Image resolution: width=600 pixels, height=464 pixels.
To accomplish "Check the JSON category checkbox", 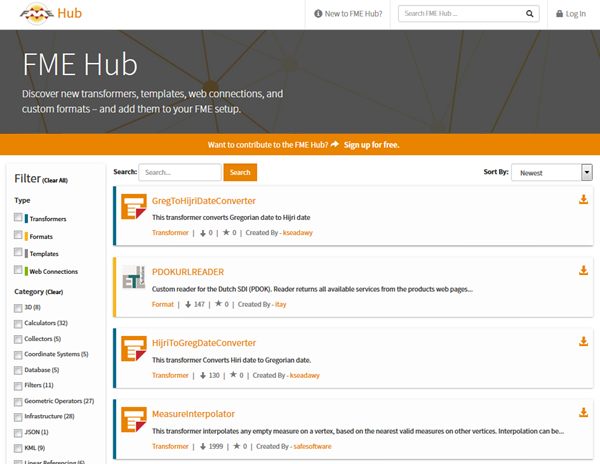I will coord(18,433).
